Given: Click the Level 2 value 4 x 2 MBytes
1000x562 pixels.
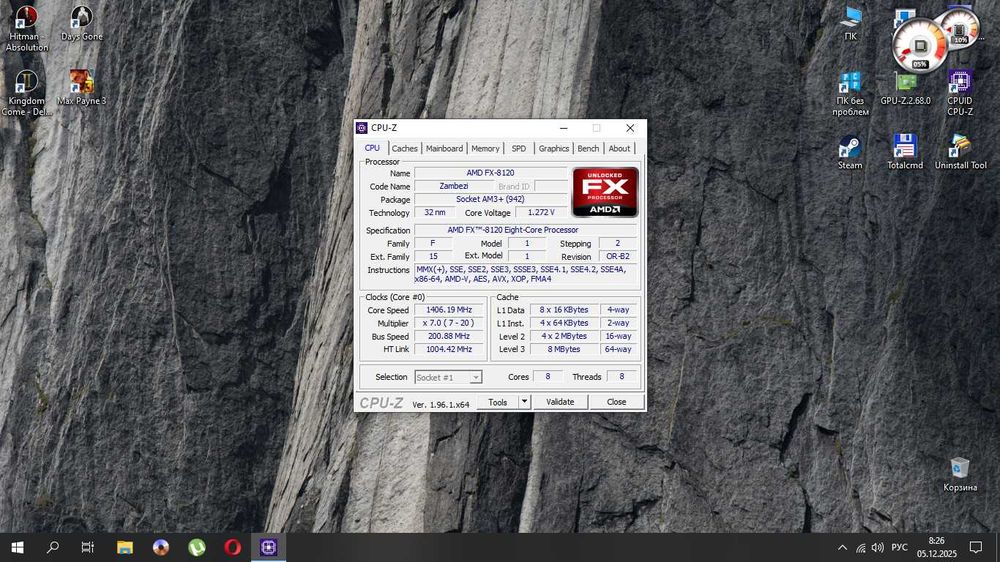Looking at the screenshot, I should click(564, 336).
